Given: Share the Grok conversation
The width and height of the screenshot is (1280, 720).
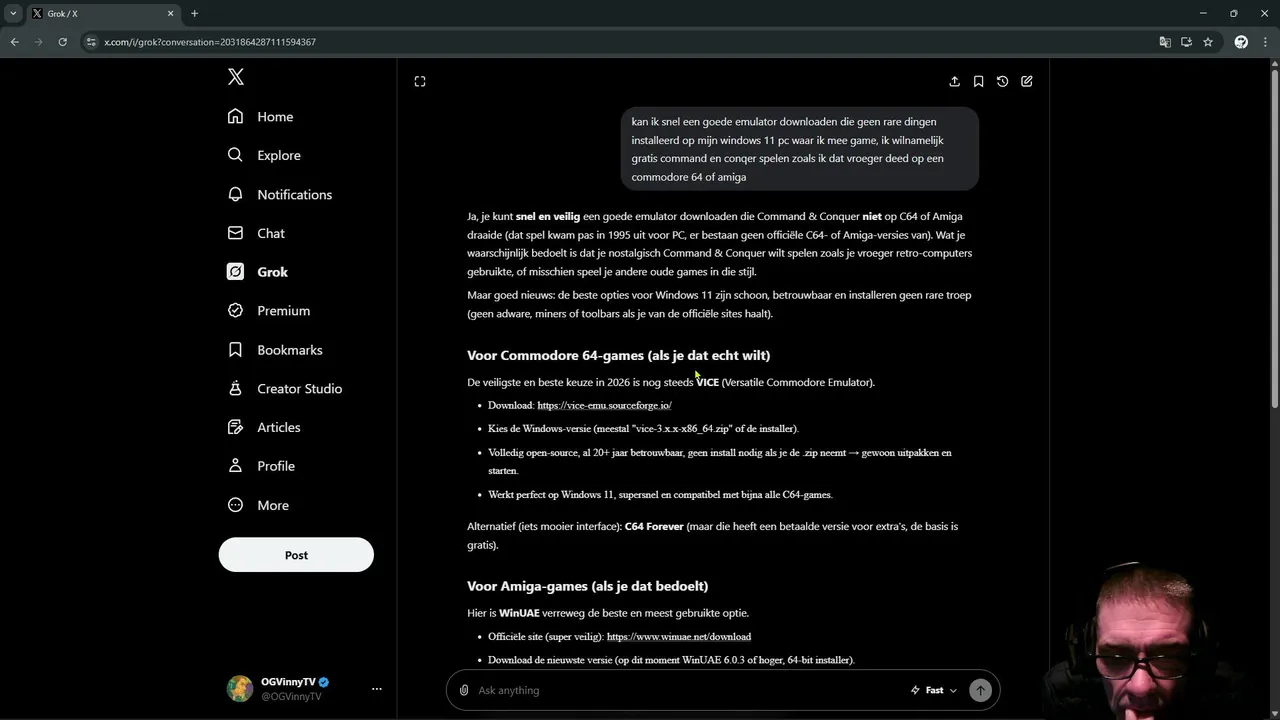Looking at the screenshot, I should click(x=954, y=82).
